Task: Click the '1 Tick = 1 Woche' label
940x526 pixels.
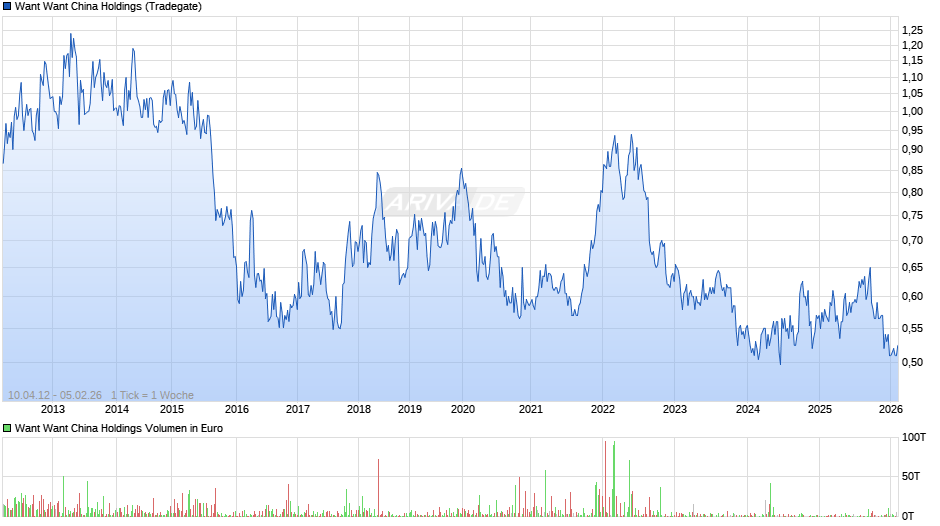Action: coord(152,395)
